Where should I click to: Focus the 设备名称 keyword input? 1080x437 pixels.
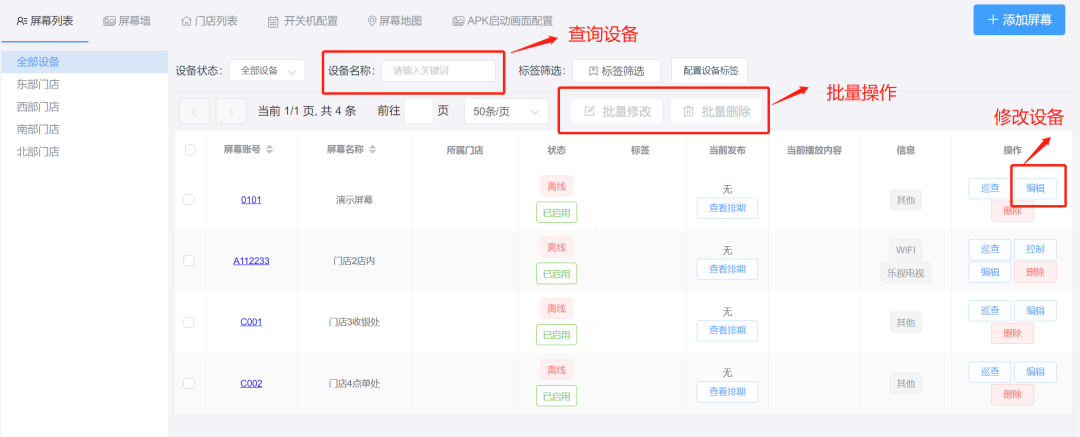coord(439,70)
